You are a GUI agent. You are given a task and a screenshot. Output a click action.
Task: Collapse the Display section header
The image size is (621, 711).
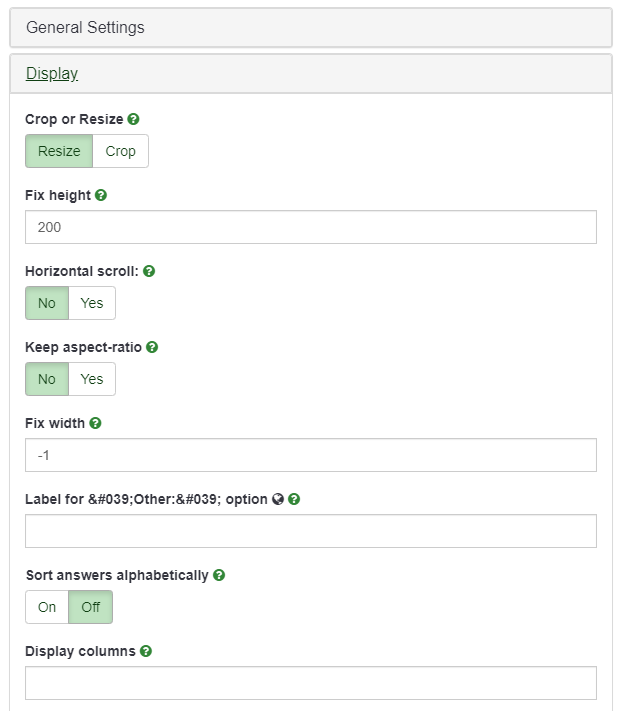(x=52, y=74)
